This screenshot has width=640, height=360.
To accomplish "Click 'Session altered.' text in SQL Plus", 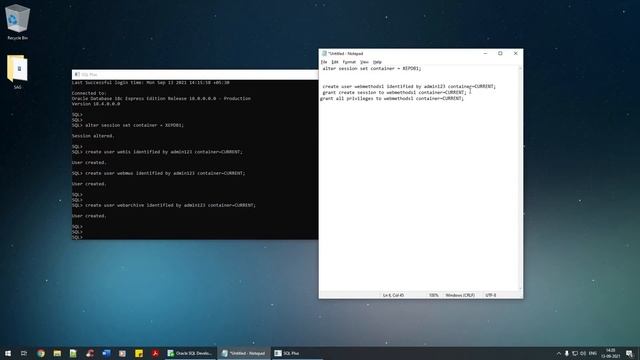I will pos(93,136).
